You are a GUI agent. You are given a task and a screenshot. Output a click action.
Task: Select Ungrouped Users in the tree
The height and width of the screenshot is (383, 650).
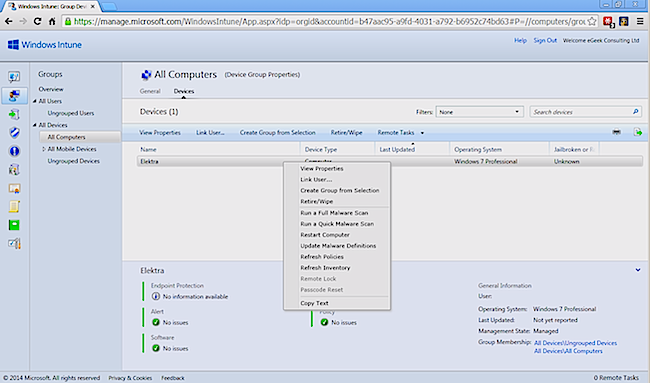coord(71,113)
